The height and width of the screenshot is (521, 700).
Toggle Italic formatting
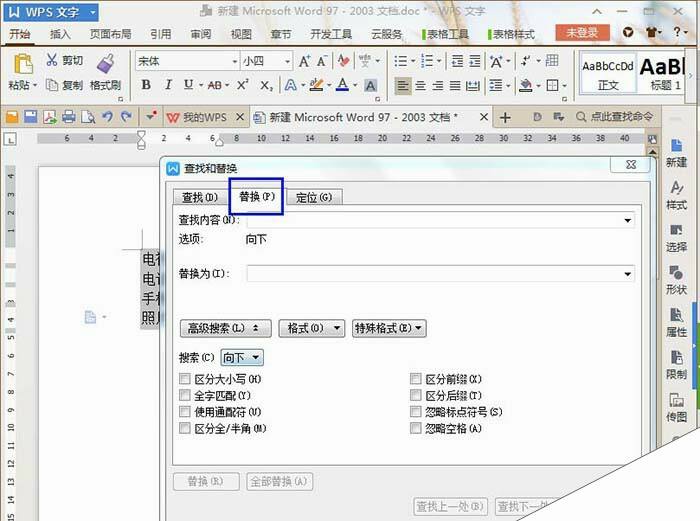point(168,84)
